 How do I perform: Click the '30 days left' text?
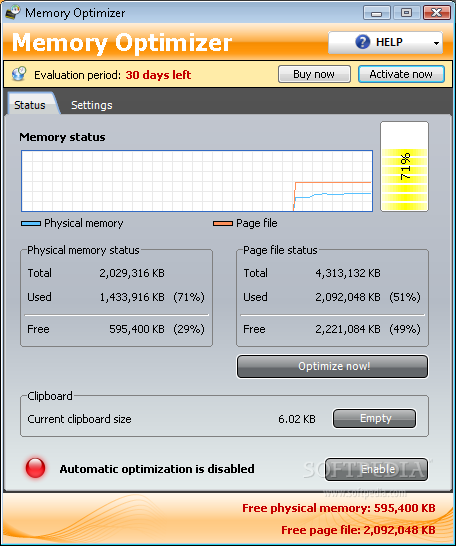tap(158, 75)
